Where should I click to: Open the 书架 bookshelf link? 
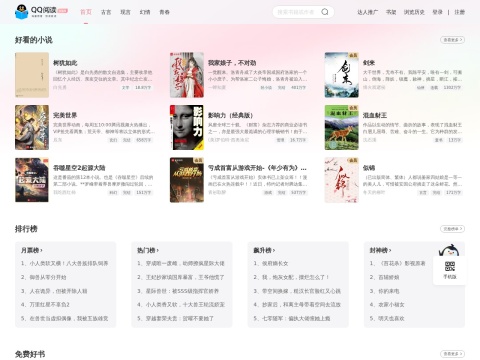[x=391, y=12]
